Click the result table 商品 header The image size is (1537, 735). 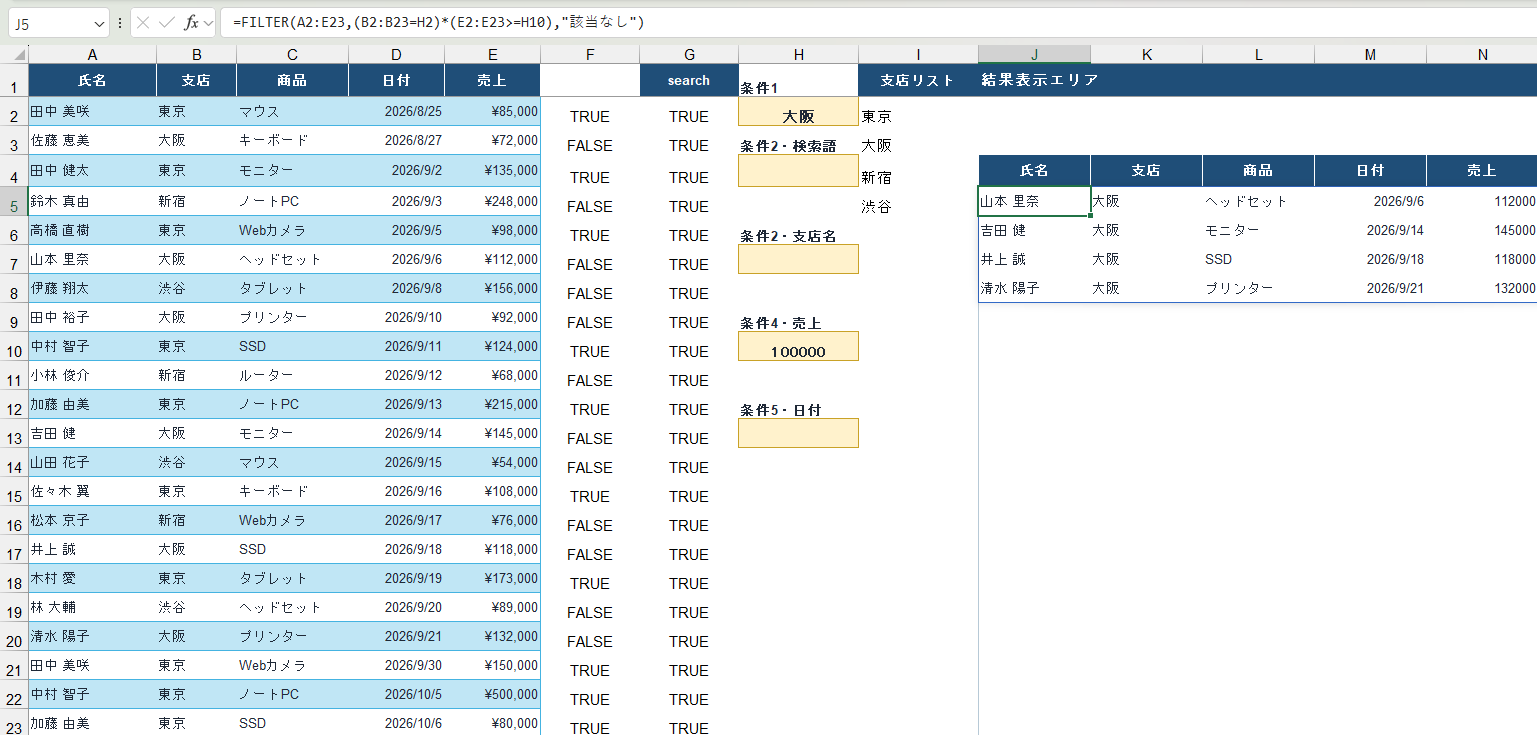point(1258,170)
